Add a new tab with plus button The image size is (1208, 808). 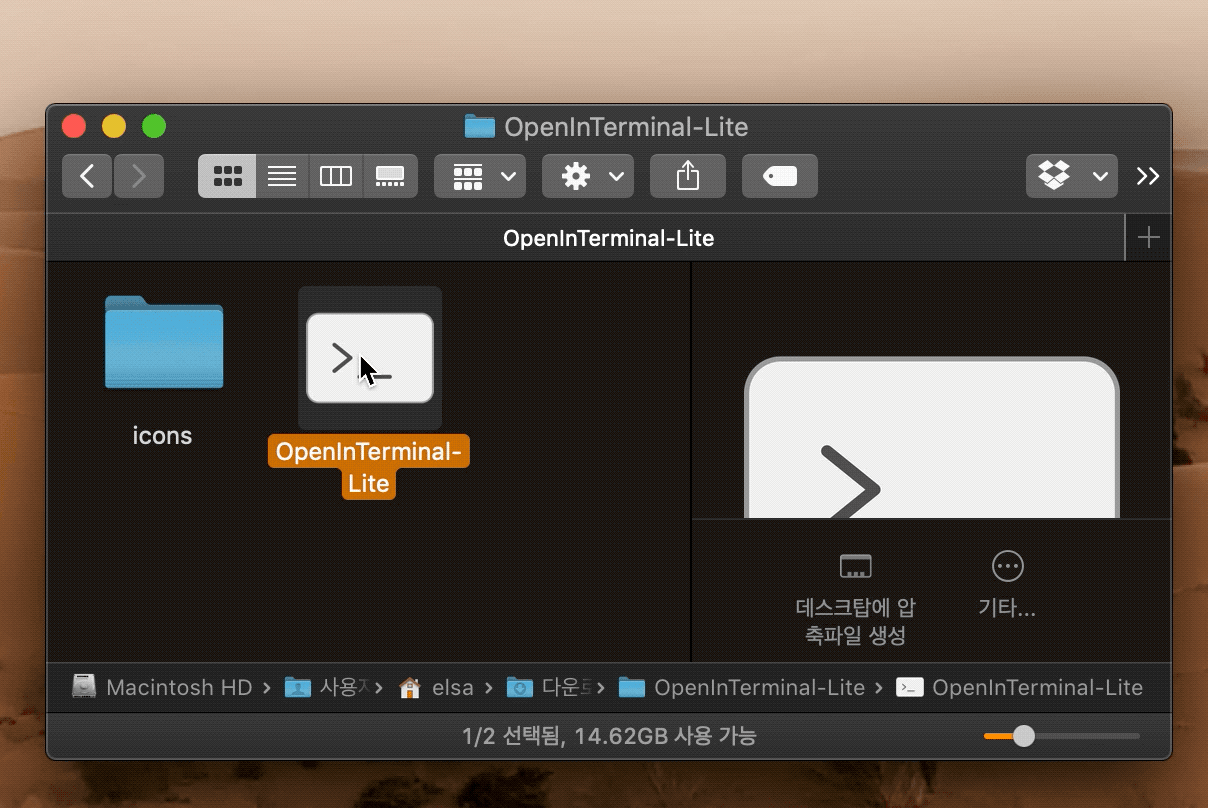click(x=1149, y=238)
